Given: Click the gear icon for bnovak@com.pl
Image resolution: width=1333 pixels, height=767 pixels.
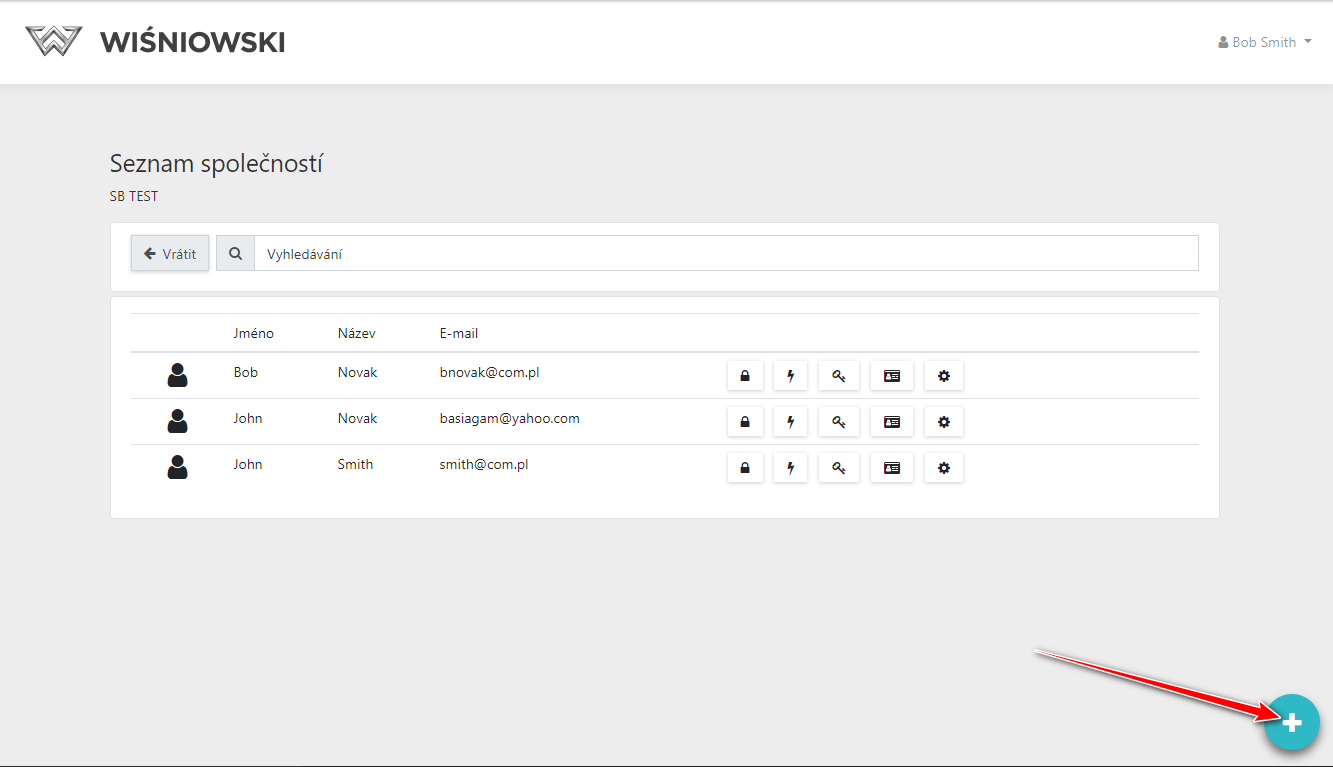Looking at the screenshot, I should (943, 376).
